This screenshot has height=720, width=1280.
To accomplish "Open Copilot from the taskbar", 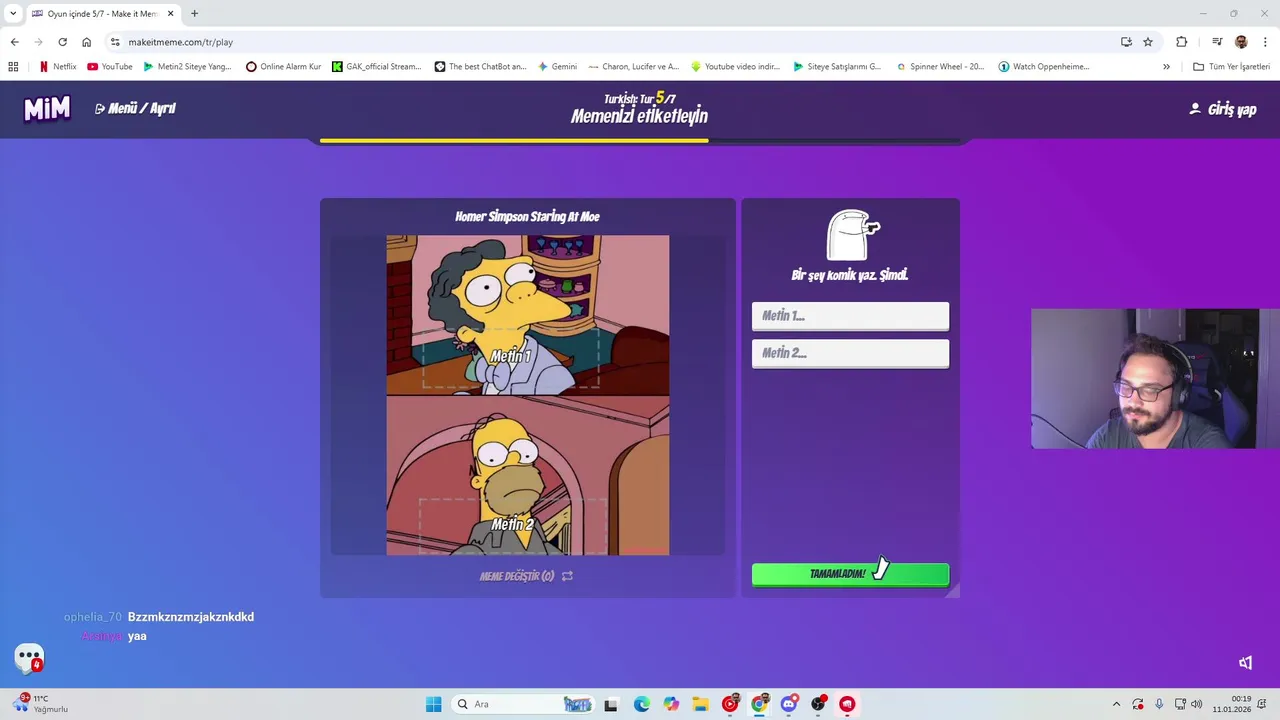I will [671, 704].
